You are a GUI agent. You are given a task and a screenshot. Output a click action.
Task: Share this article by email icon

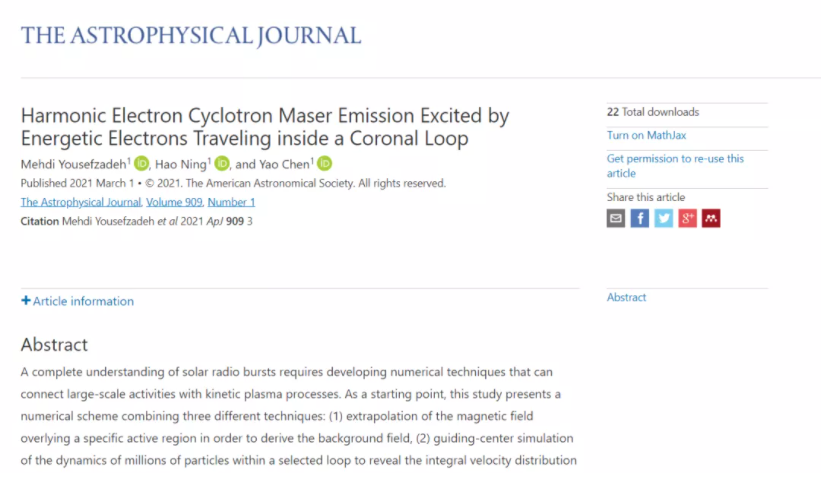(616, 218)
